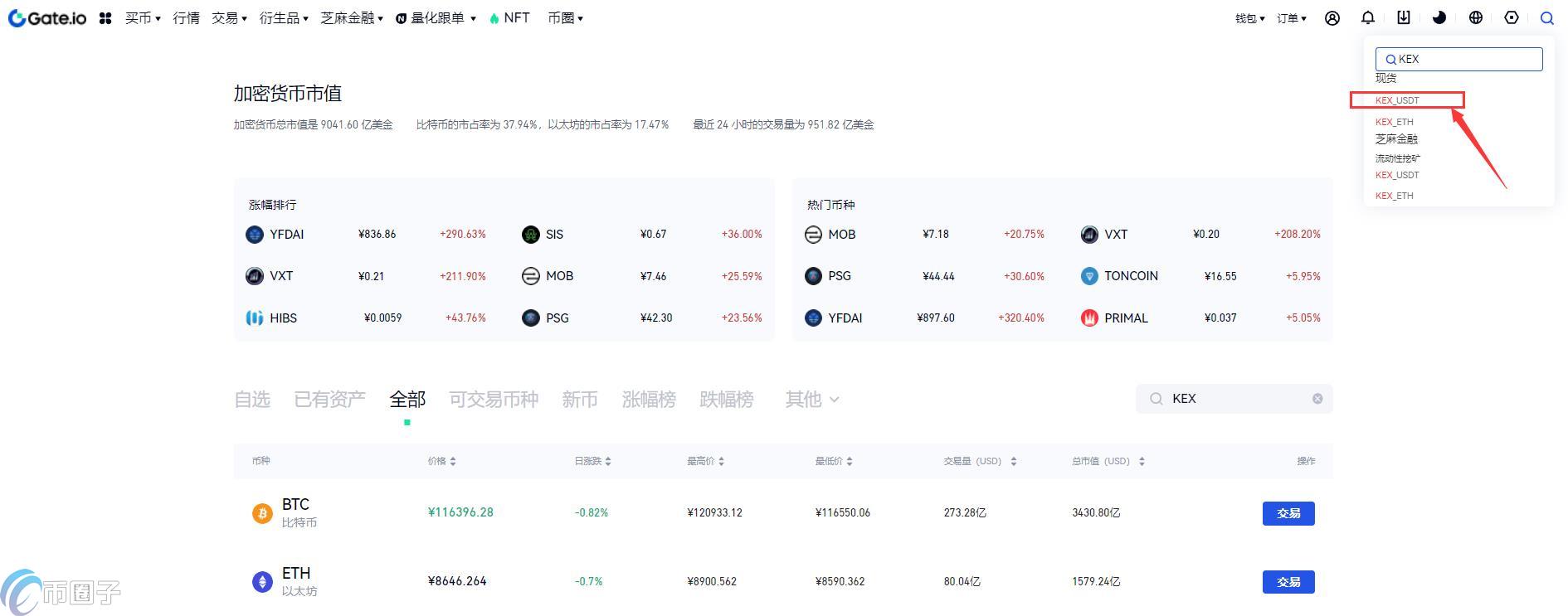
Task: Switch to the 新币 tab
Action: 580,400
